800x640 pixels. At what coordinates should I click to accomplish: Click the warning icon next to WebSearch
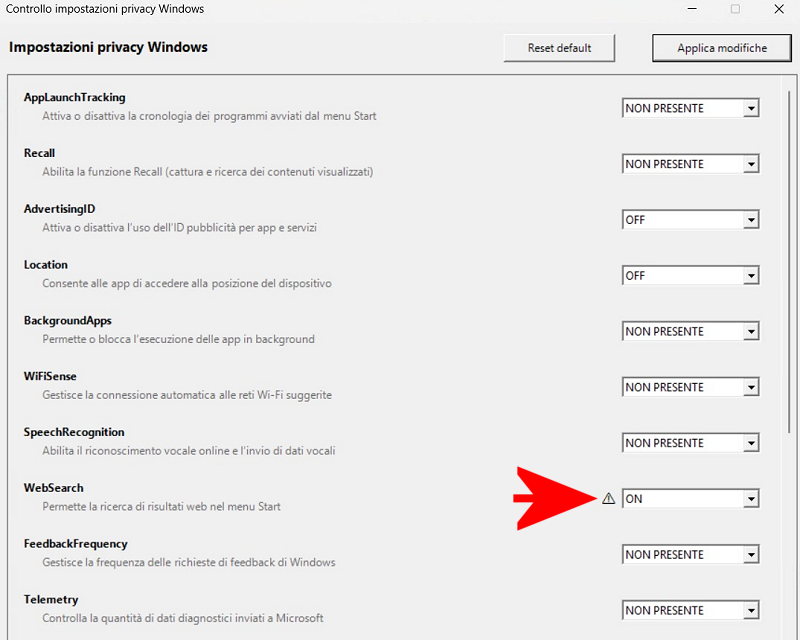coord(608,498)
